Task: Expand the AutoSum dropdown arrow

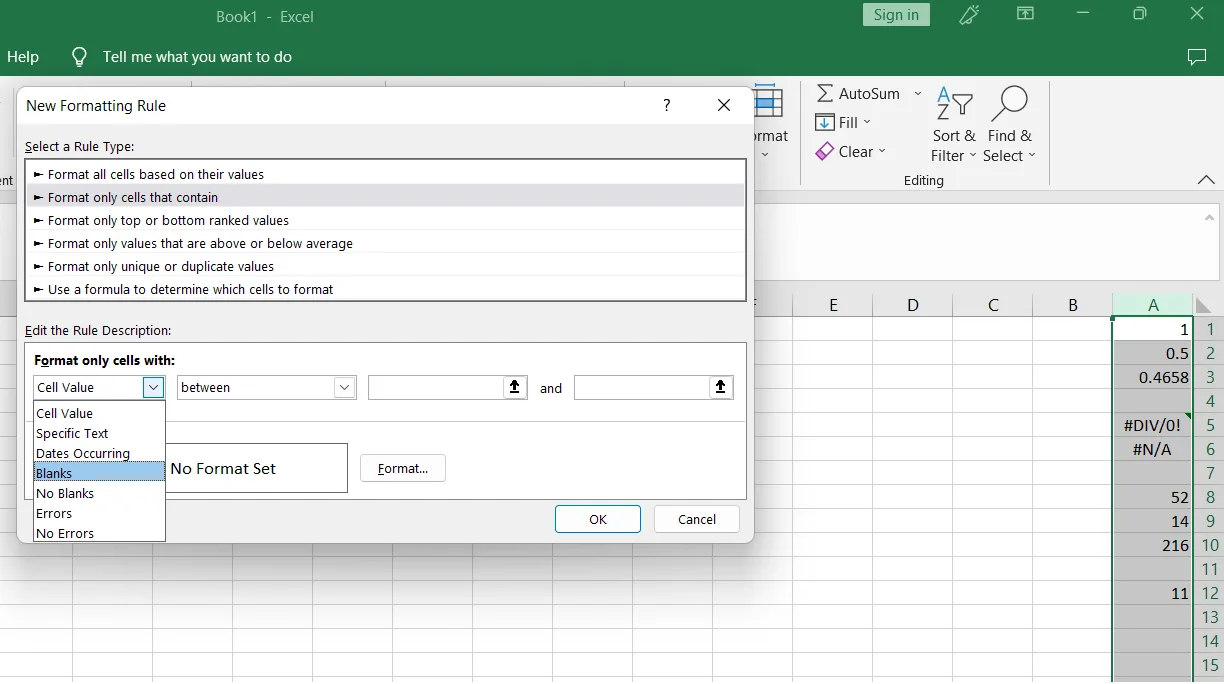Action: 918,93
